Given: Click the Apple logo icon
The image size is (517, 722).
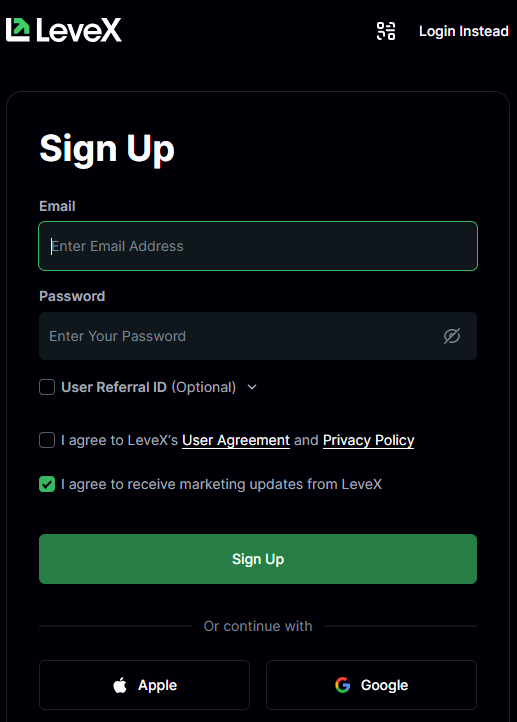Looking at the screenshot, I should click(120, 685).
